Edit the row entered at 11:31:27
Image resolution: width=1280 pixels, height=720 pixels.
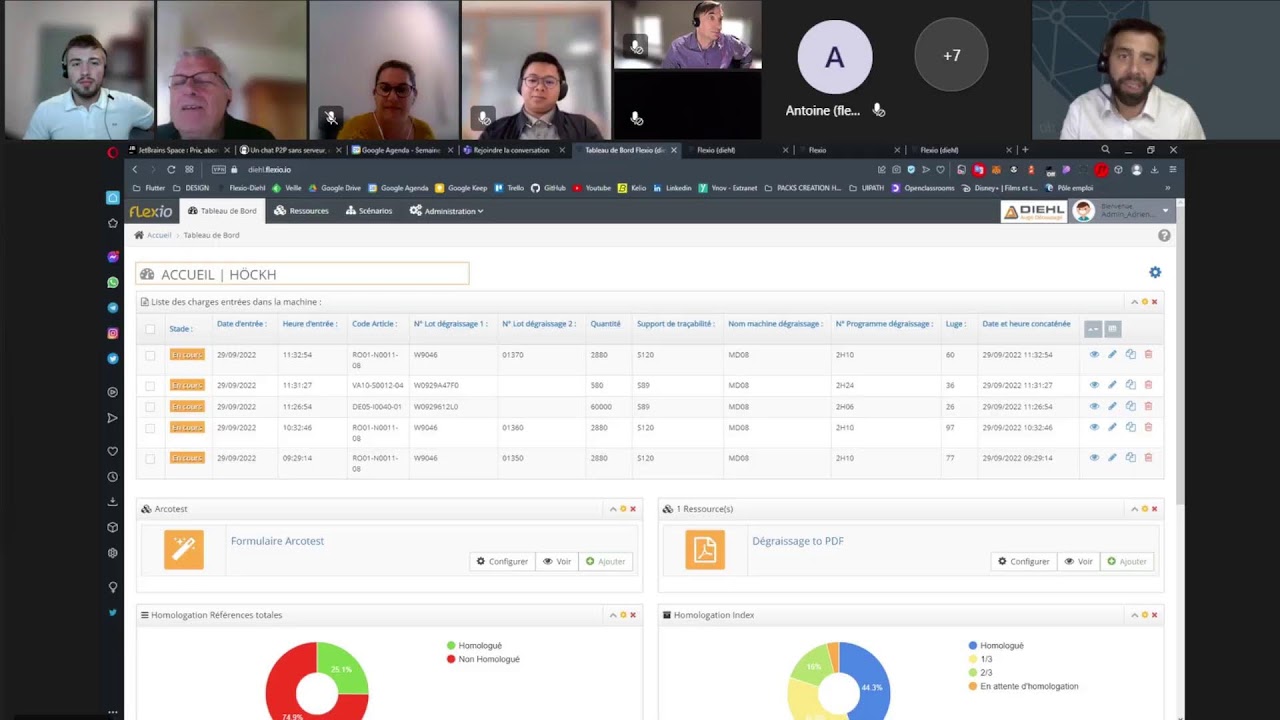pyautogui.click(x=1112, y=385)
